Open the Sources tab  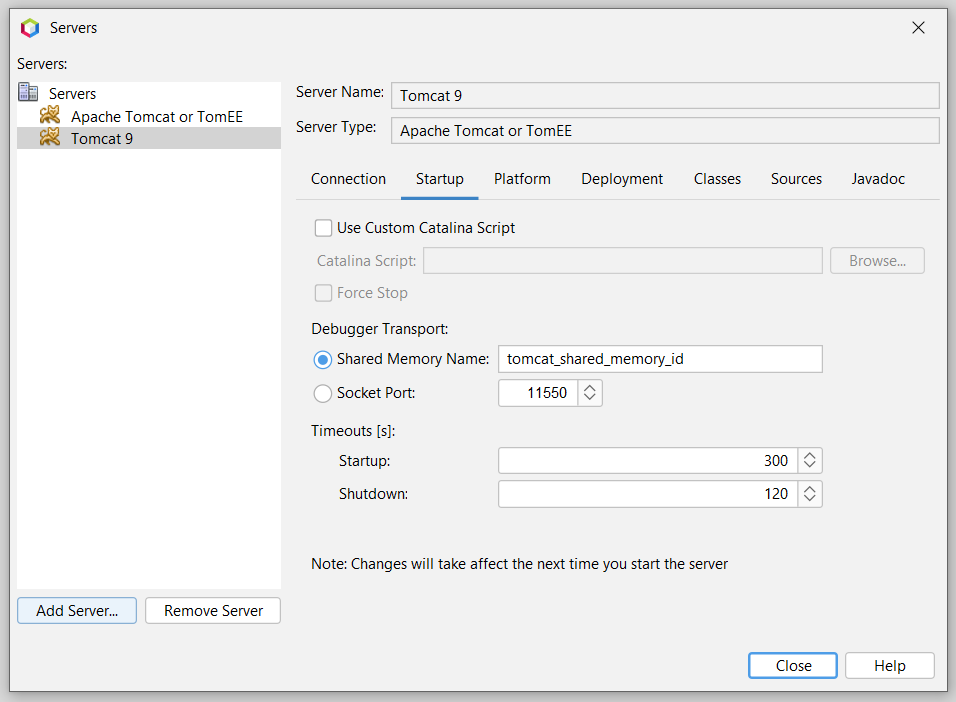(796, 179)
